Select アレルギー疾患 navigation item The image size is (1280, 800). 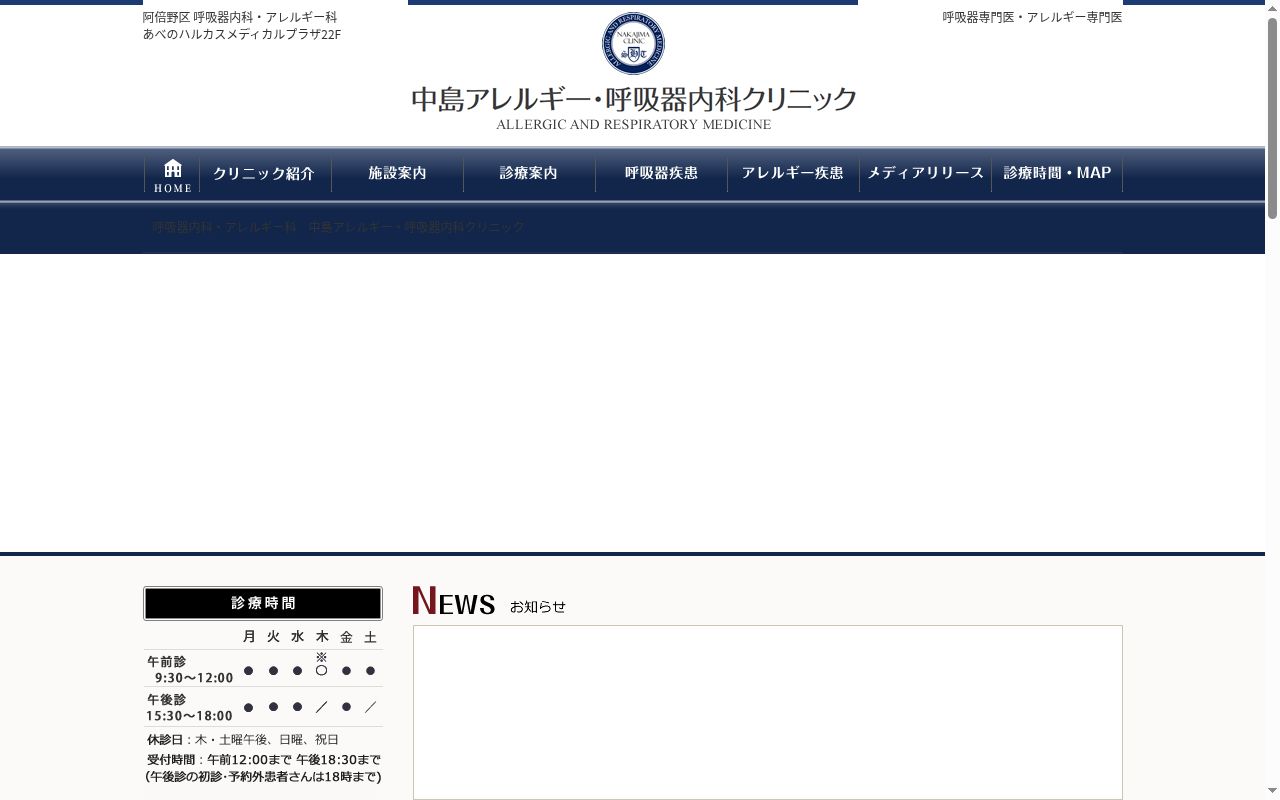click(793, 174)
